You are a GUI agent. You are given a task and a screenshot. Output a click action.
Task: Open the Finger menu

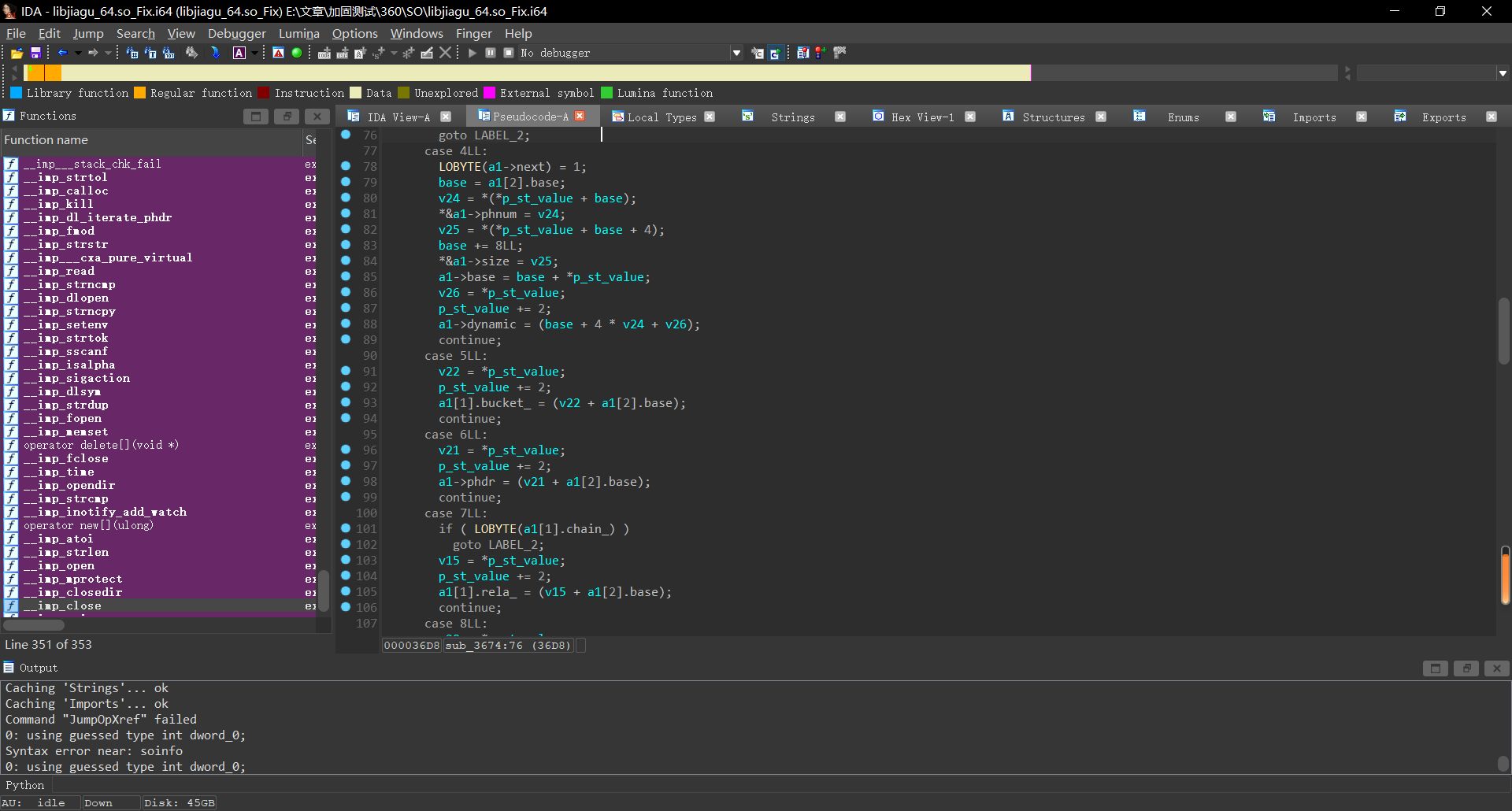tap(473, 33)
